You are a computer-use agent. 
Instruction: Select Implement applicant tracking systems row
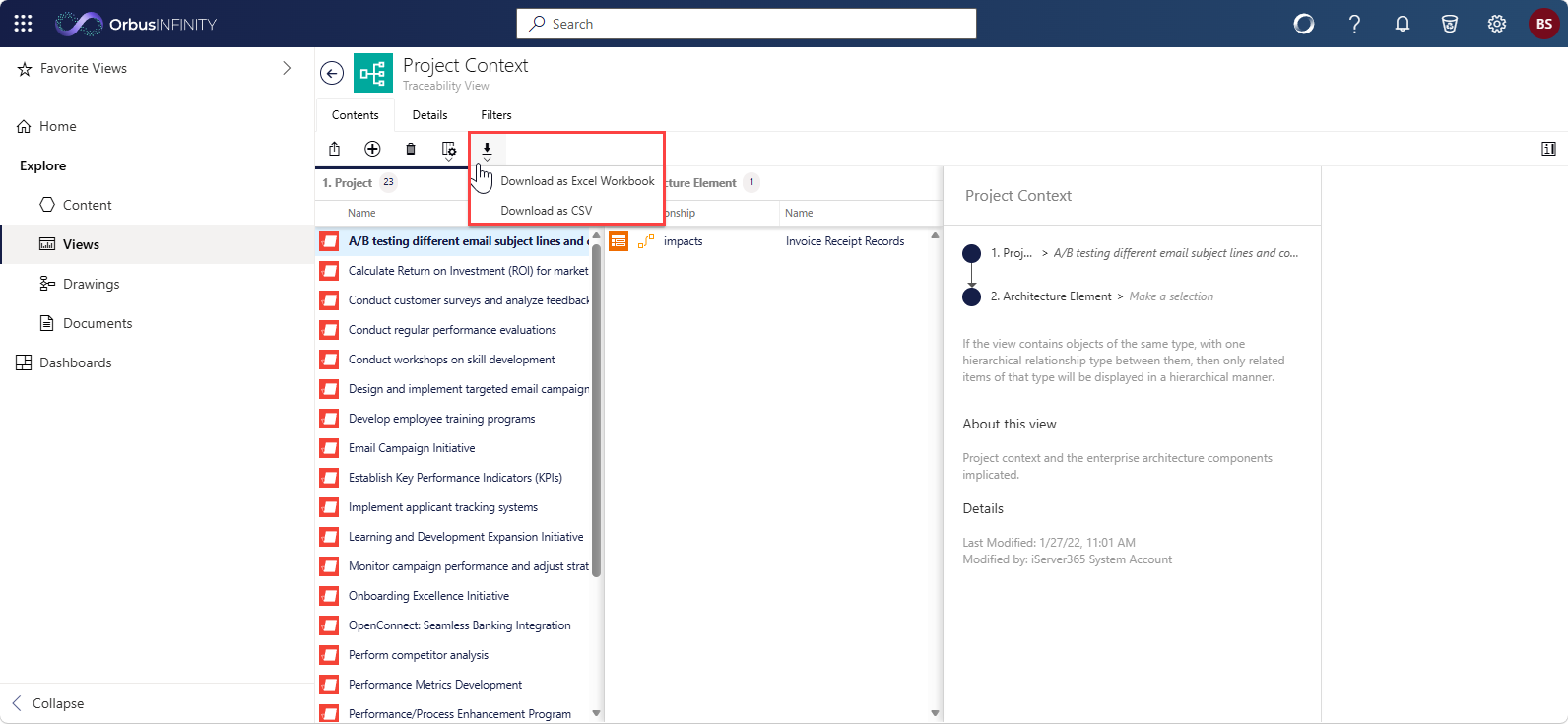tap(453, 507)
